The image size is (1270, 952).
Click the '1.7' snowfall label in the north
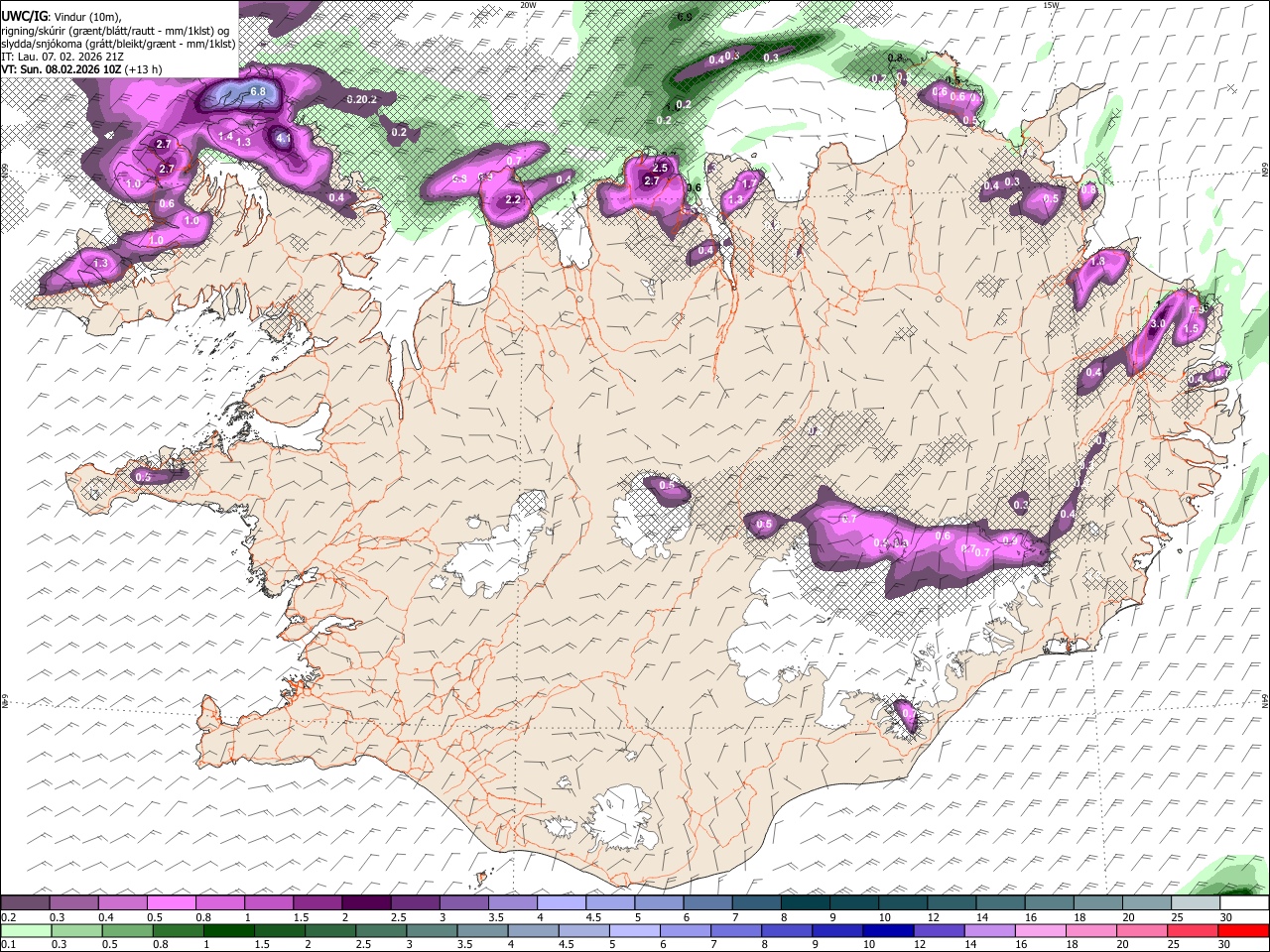click(x=749, y=183)
